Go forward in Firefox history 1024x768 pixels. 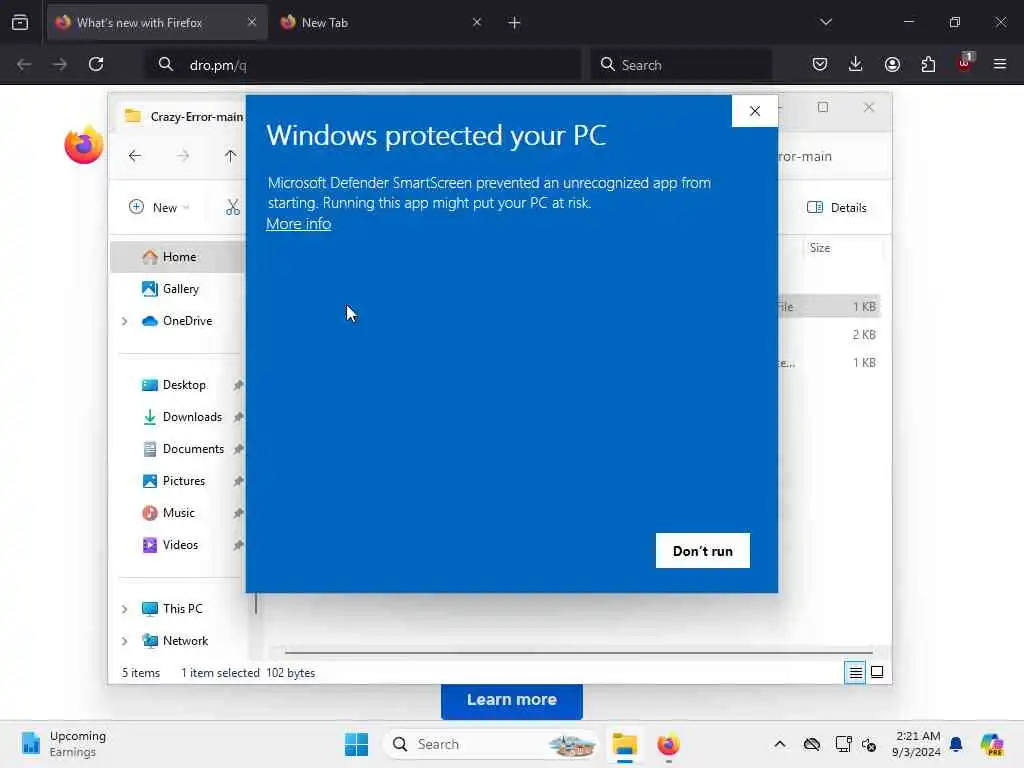[59, 64]
